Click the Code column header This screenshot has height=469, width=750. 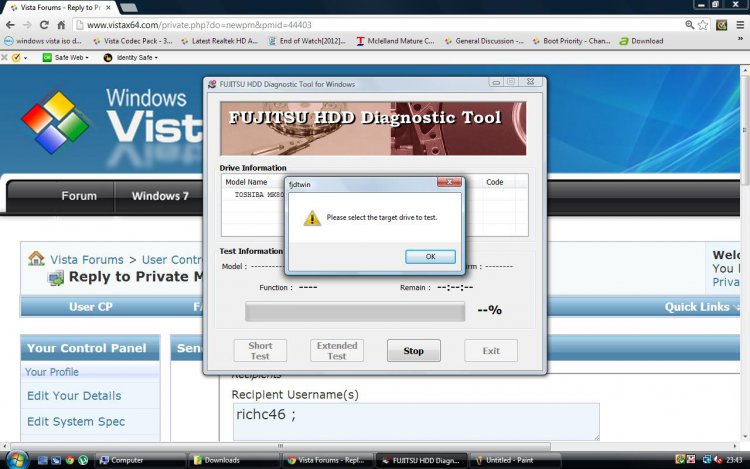pyautogui.click(x=495, y=182)
